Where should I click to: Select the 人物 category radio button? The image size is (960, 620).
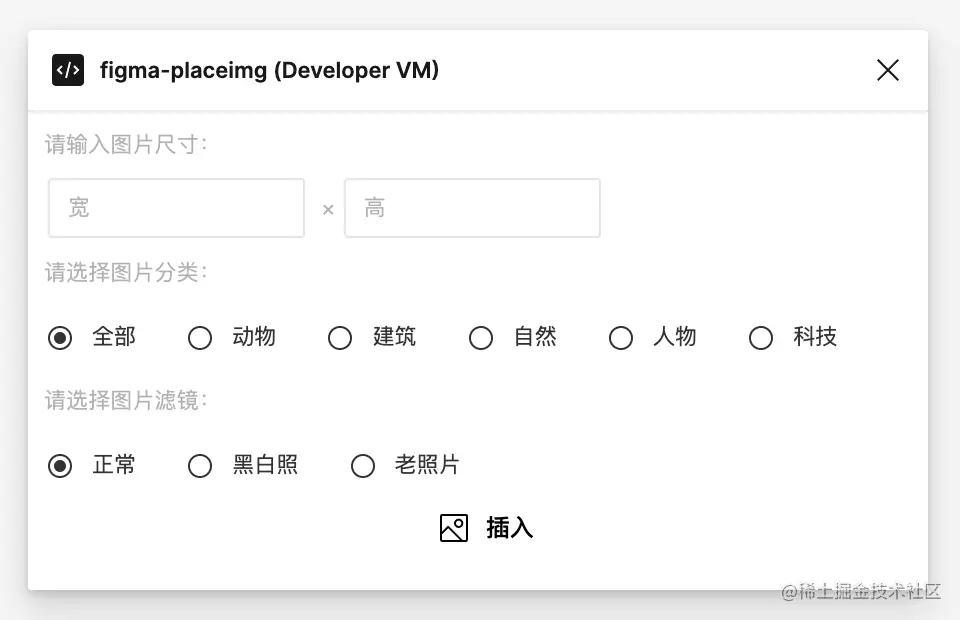621,338
